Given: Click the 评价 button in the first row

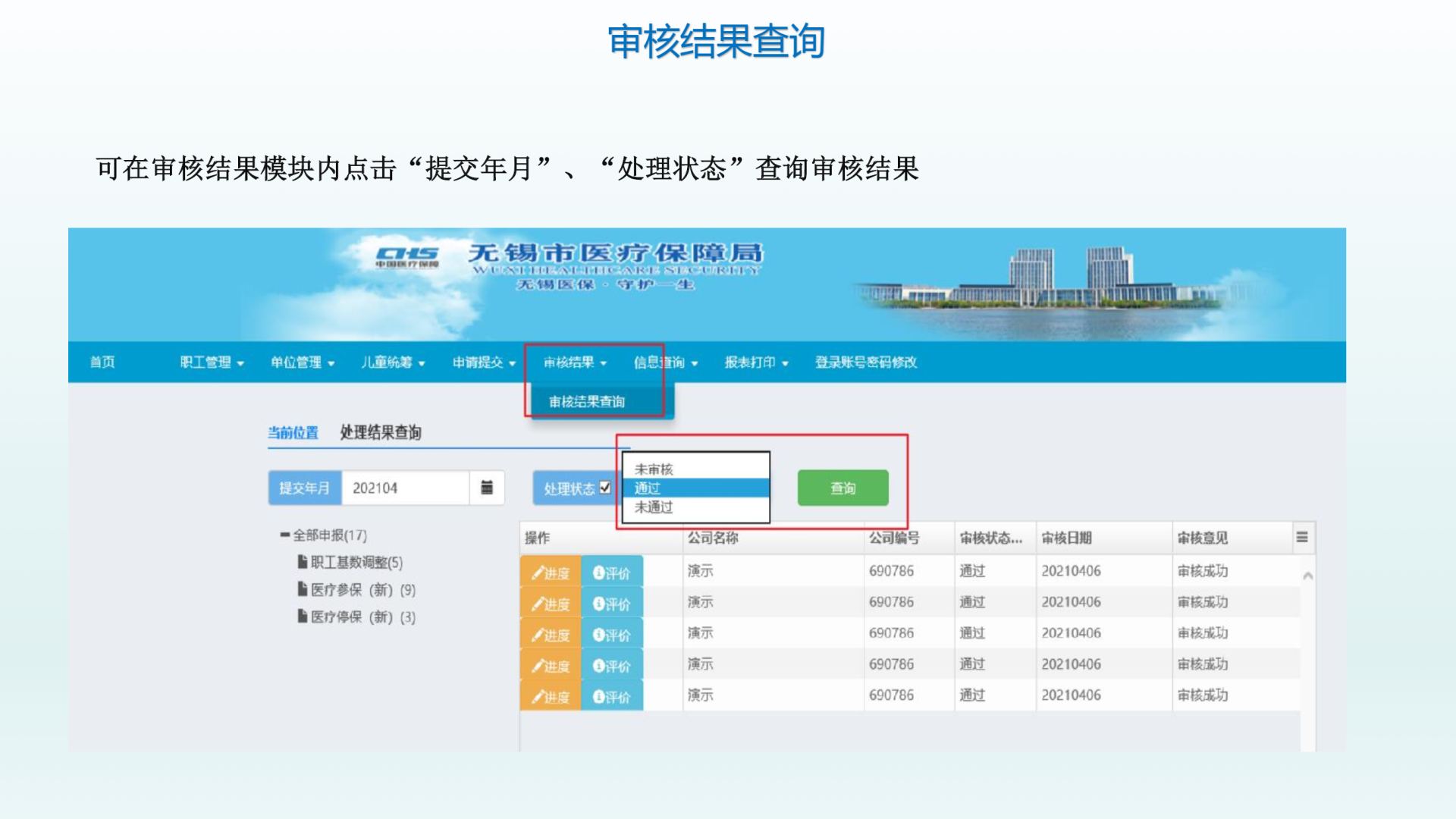Looking at the screenshot, I should [x=612, y=573].
